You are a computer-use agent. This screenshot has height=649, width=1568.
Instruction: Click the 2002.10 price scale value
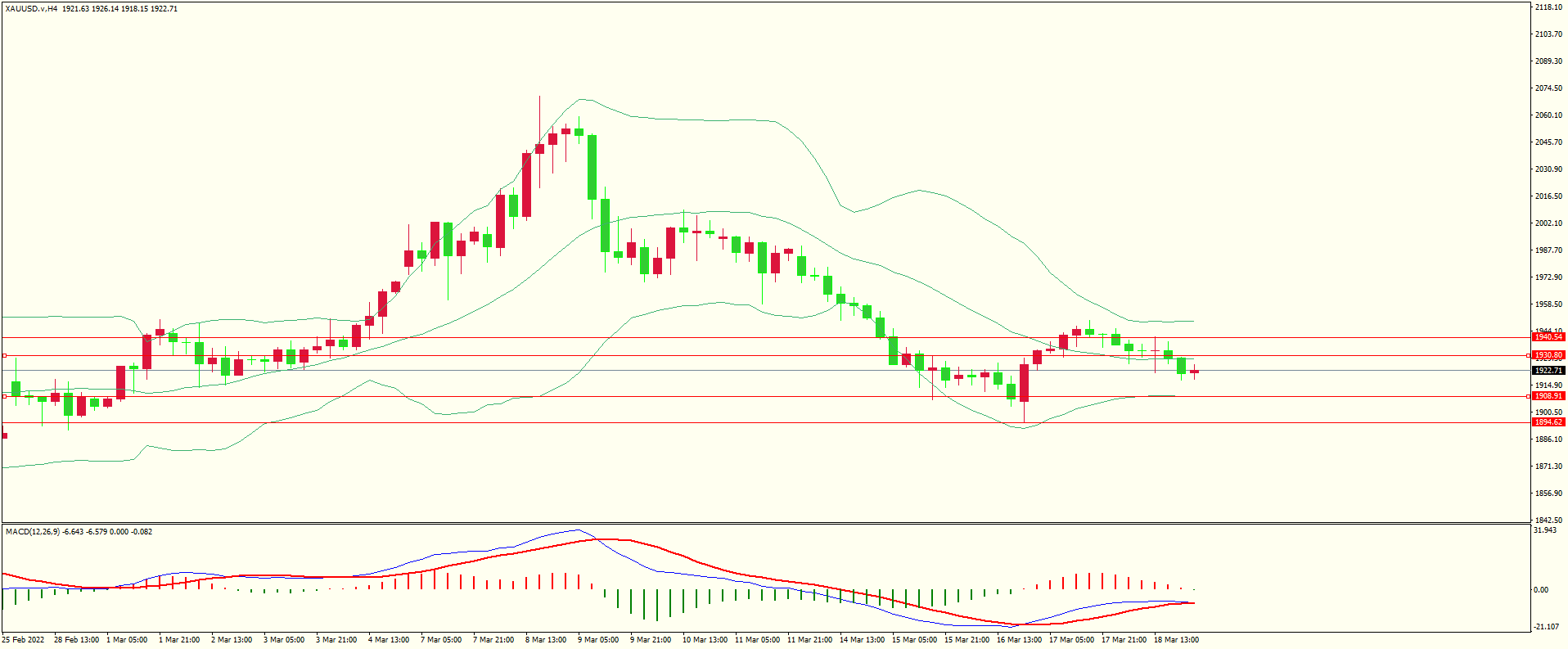click(x=1548, y=223)
